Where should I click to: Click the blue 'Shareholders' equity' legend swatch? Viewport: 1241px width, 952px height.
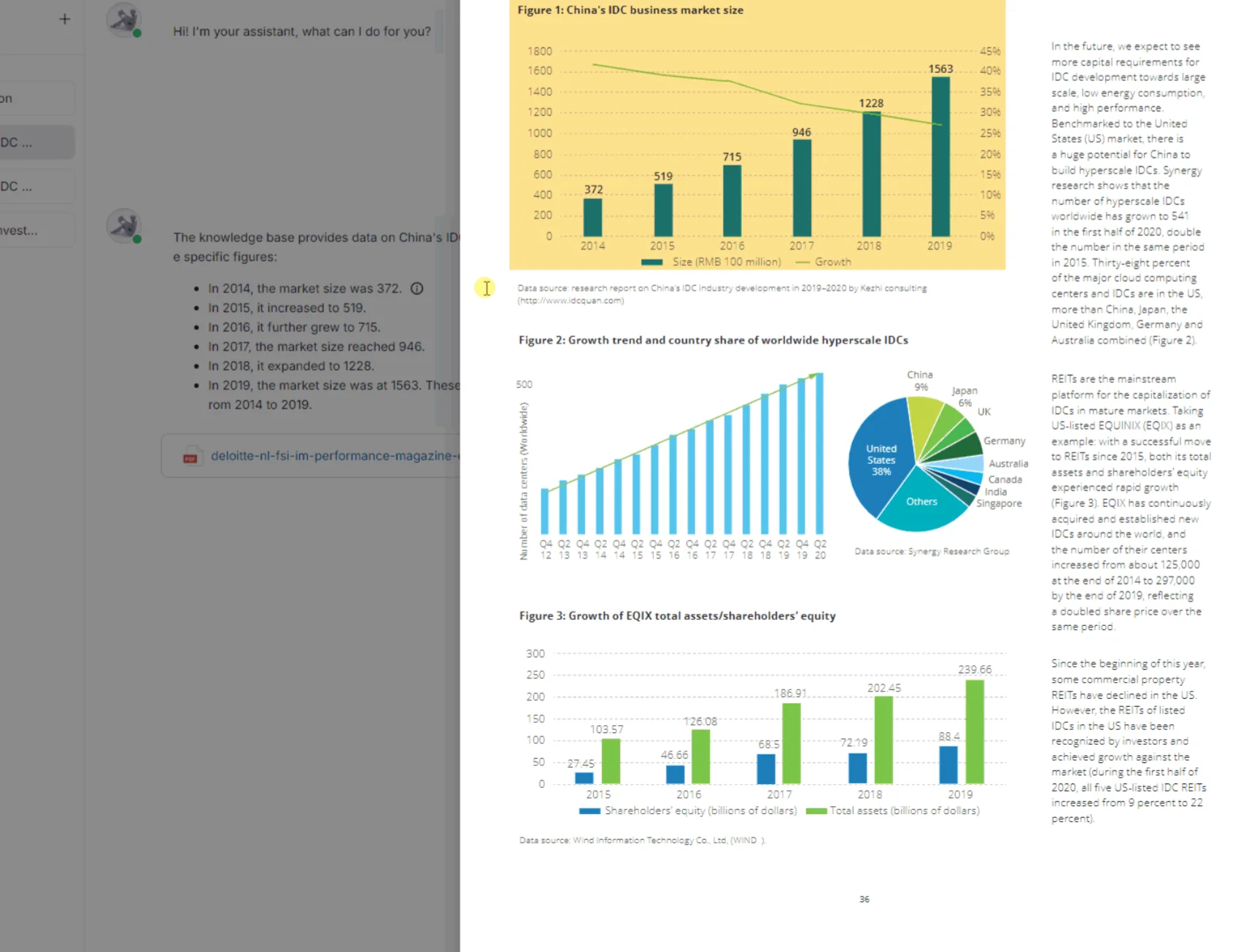[589, 810]
